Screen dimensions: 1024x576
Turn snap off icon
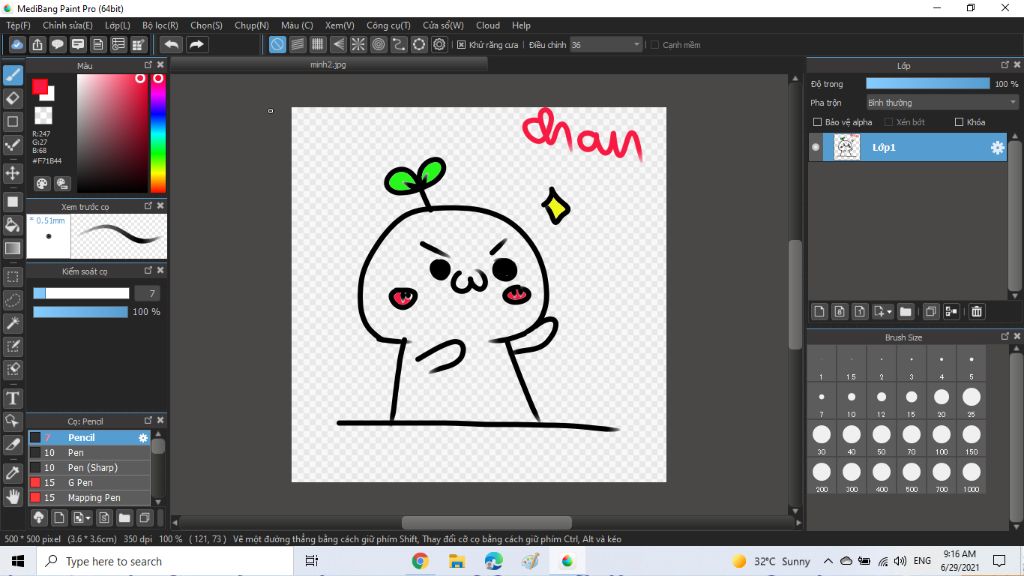[x=277, y=44]
